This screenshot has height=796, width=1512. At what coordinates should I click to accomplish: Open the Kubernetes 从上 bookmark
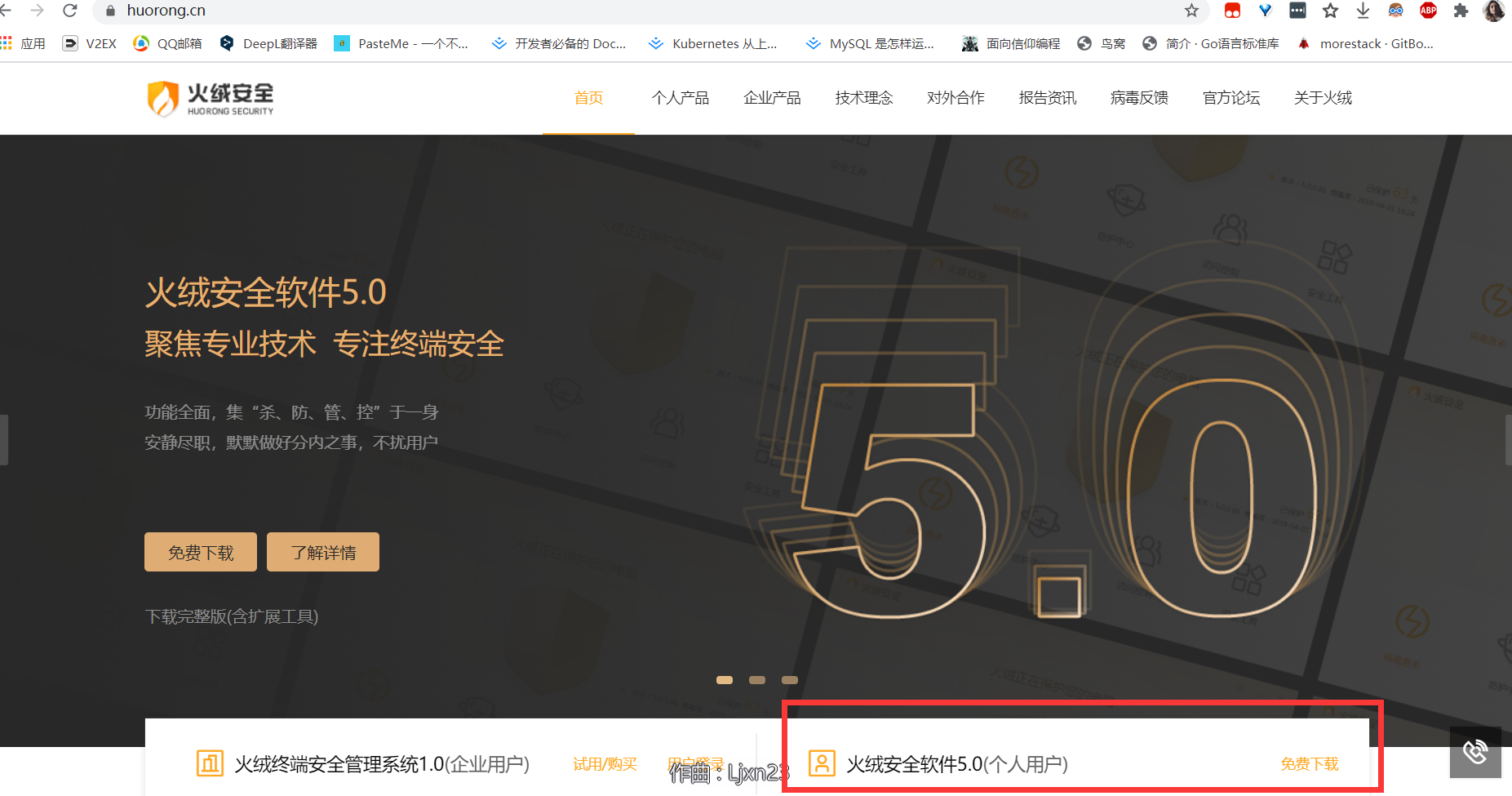point(713,43)
